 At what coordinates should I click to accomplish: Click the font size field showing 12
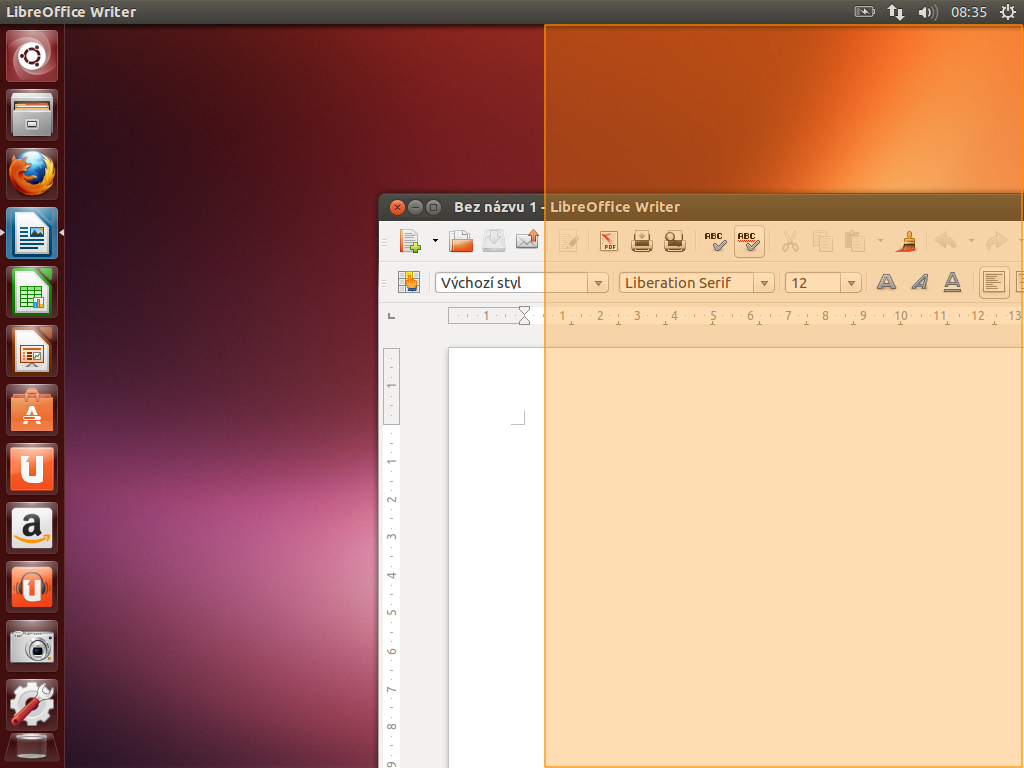click(813, 283)
